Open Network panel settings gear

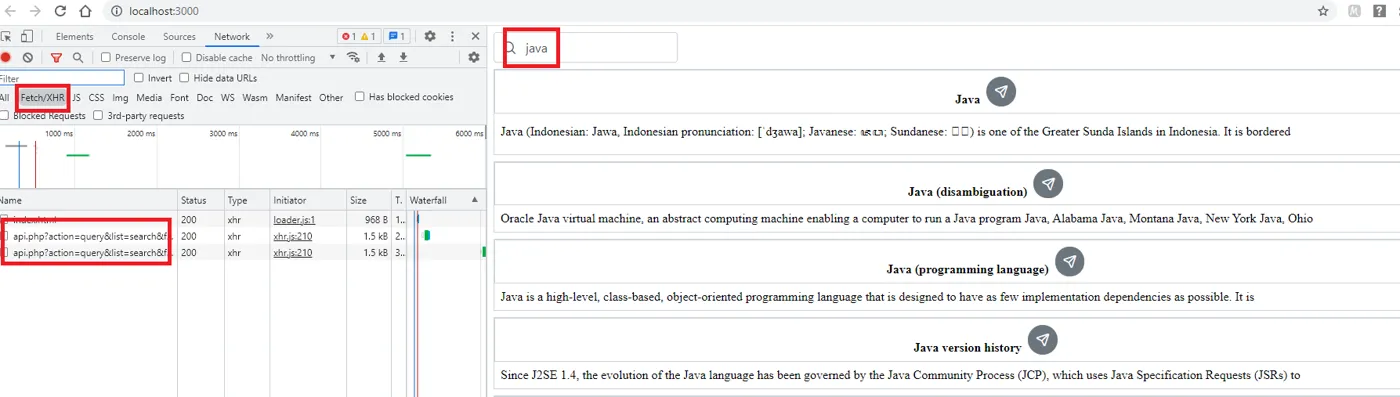(474, 57)
